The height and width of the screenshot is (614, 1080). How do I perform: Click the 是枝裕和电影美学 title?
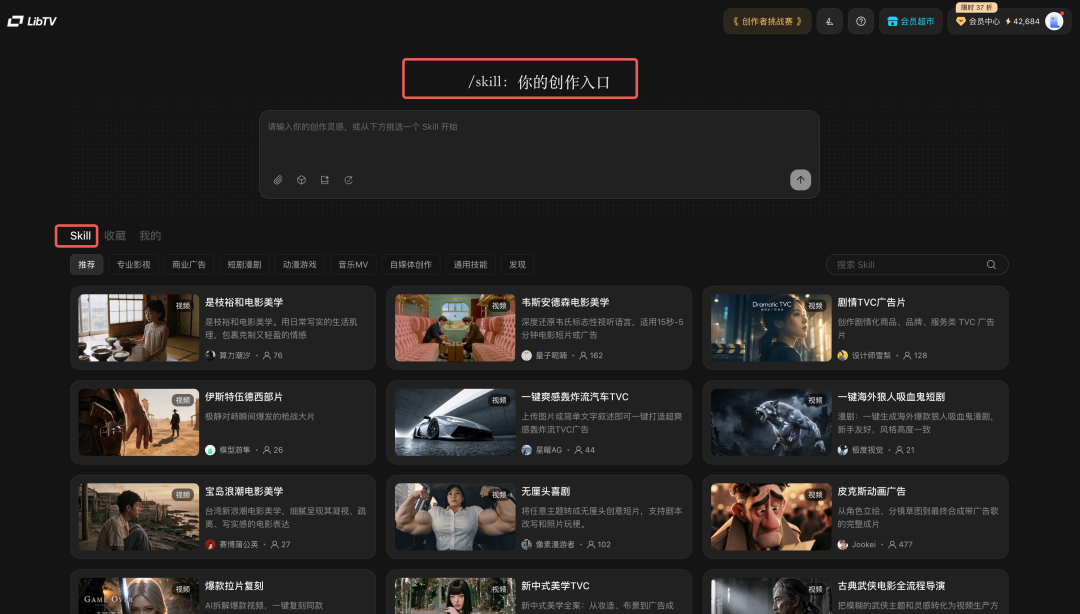pyautogui.click(x=244, y=303)
